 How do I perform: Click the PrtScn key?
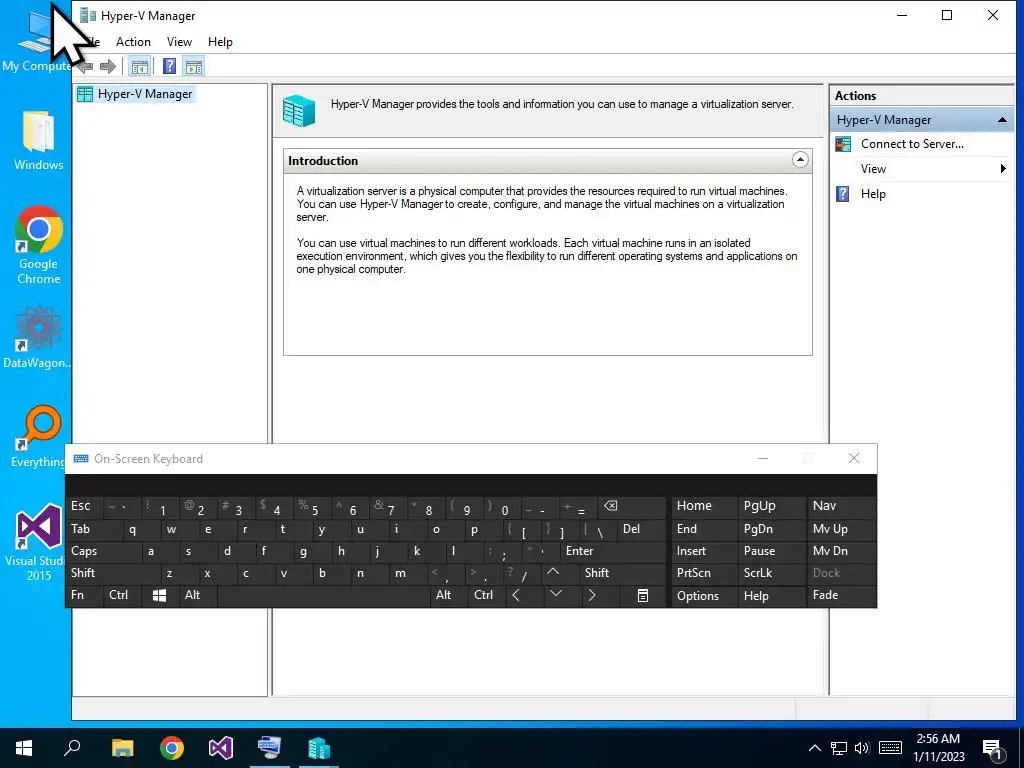(704, 573)
